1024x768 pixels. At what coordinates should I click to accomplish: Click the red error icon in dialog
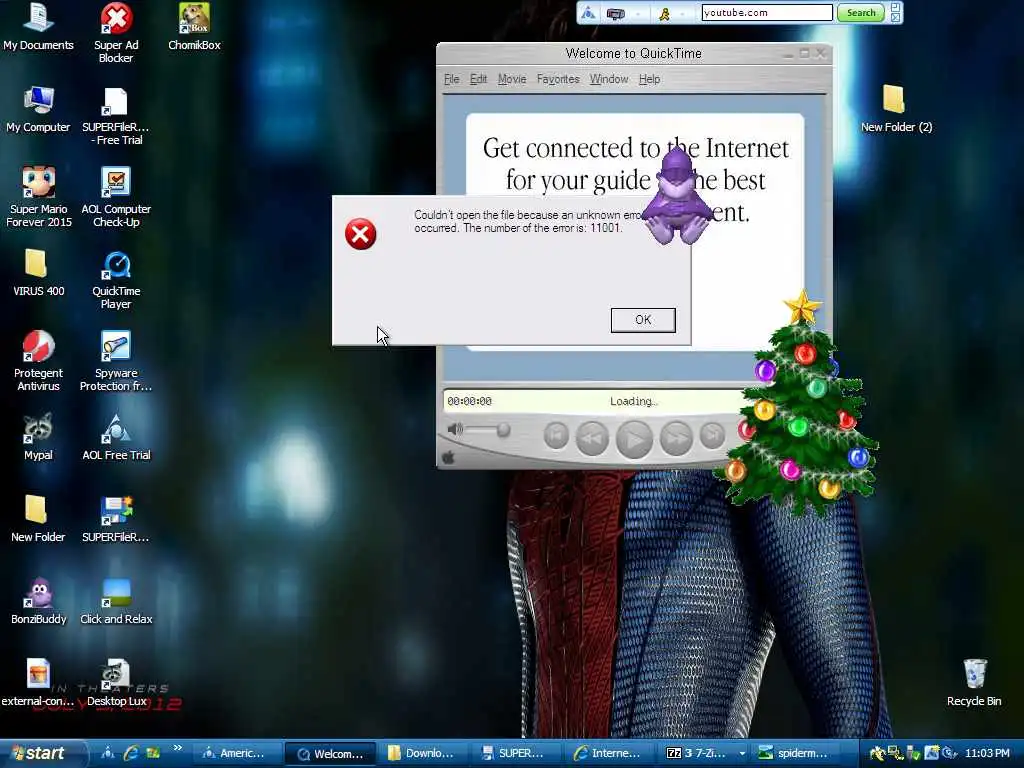point(360,234)
